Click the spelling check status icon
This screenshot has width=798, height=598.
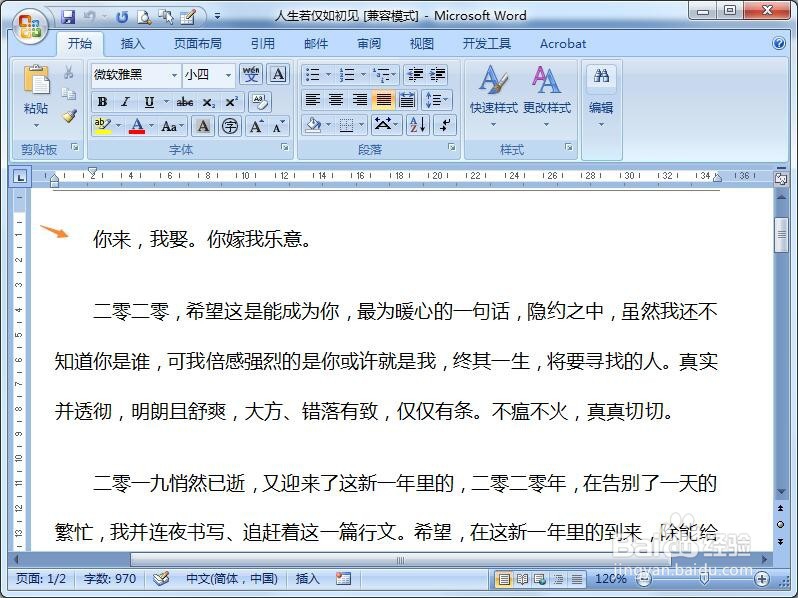[161, 579]
